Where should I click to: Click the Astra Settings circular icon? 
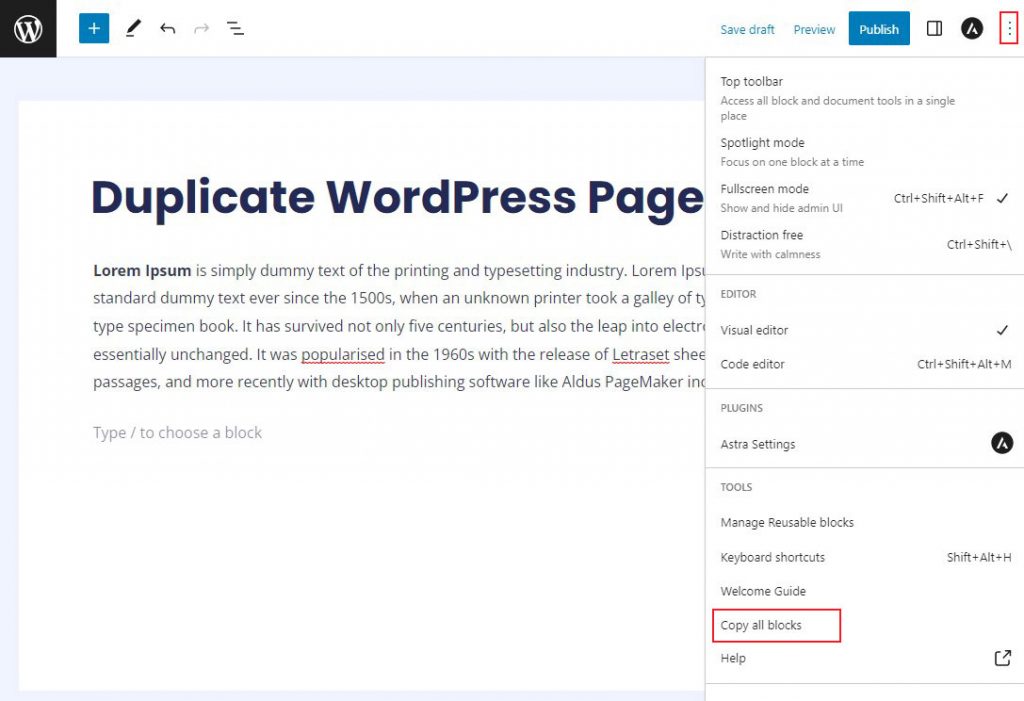pyautogui.click(x=1001, y=443)
